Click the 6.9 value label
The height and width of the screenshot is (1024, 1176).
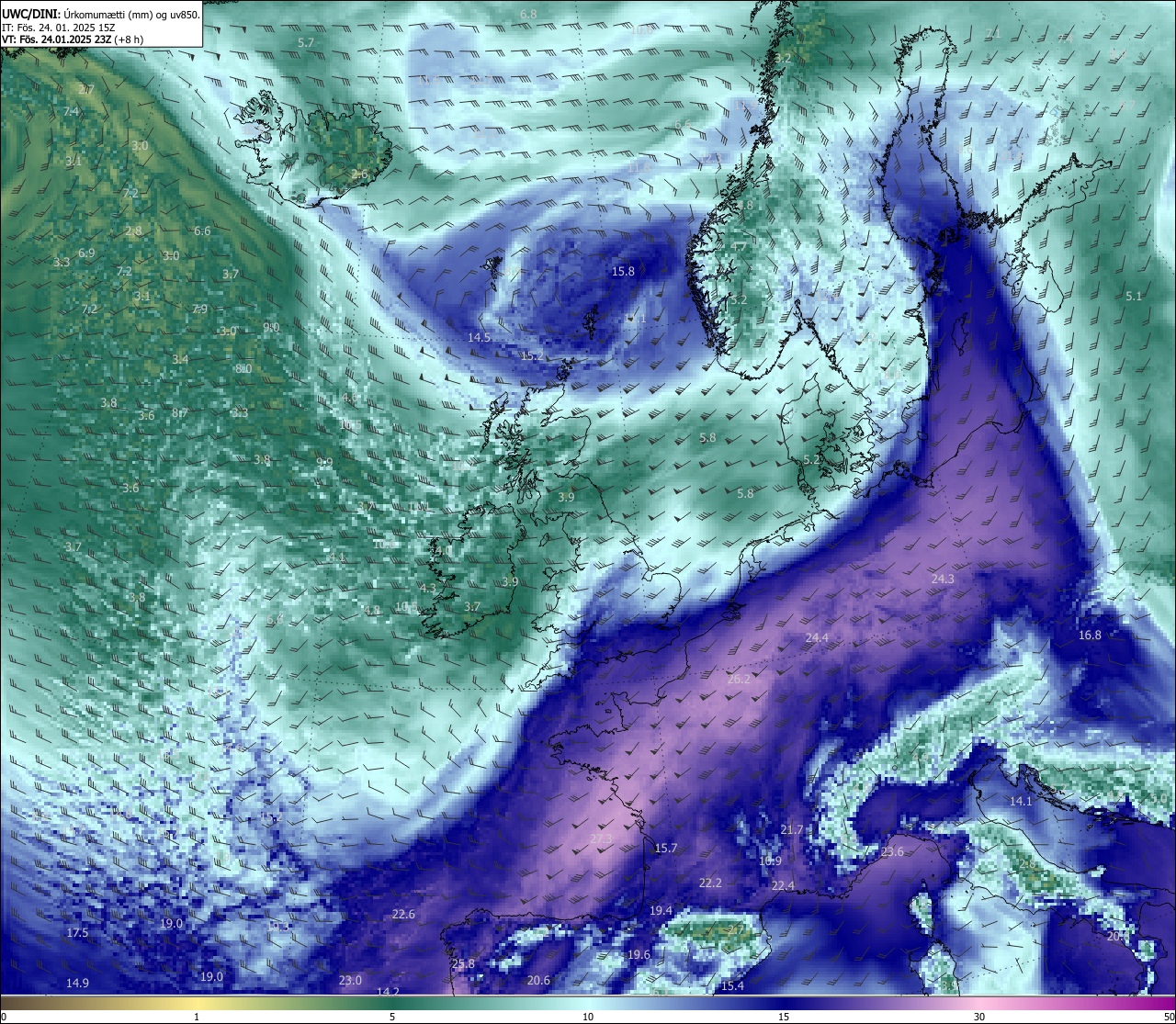(86, 253)
